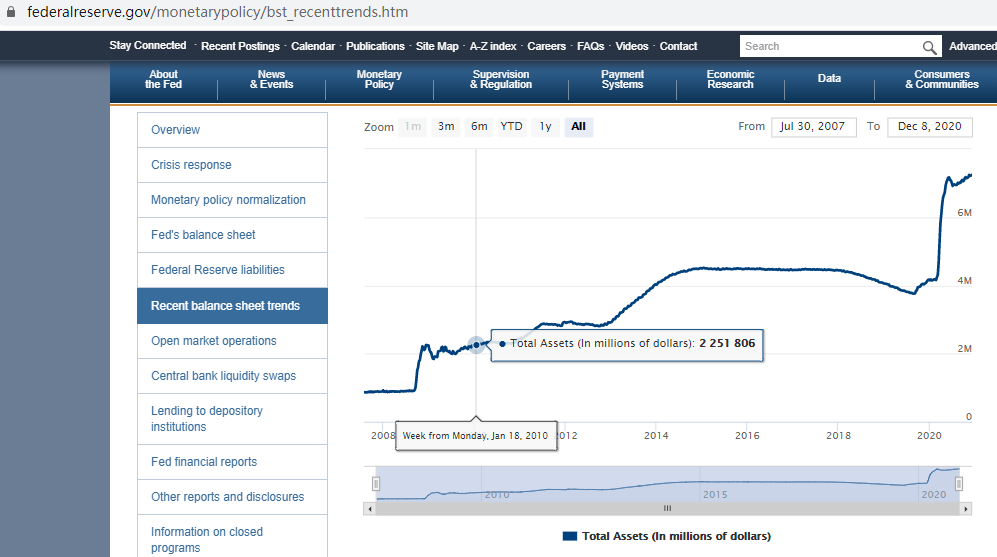The image size is (997, 557).
Task: Open the Recent Postings link
Action: 240,46
